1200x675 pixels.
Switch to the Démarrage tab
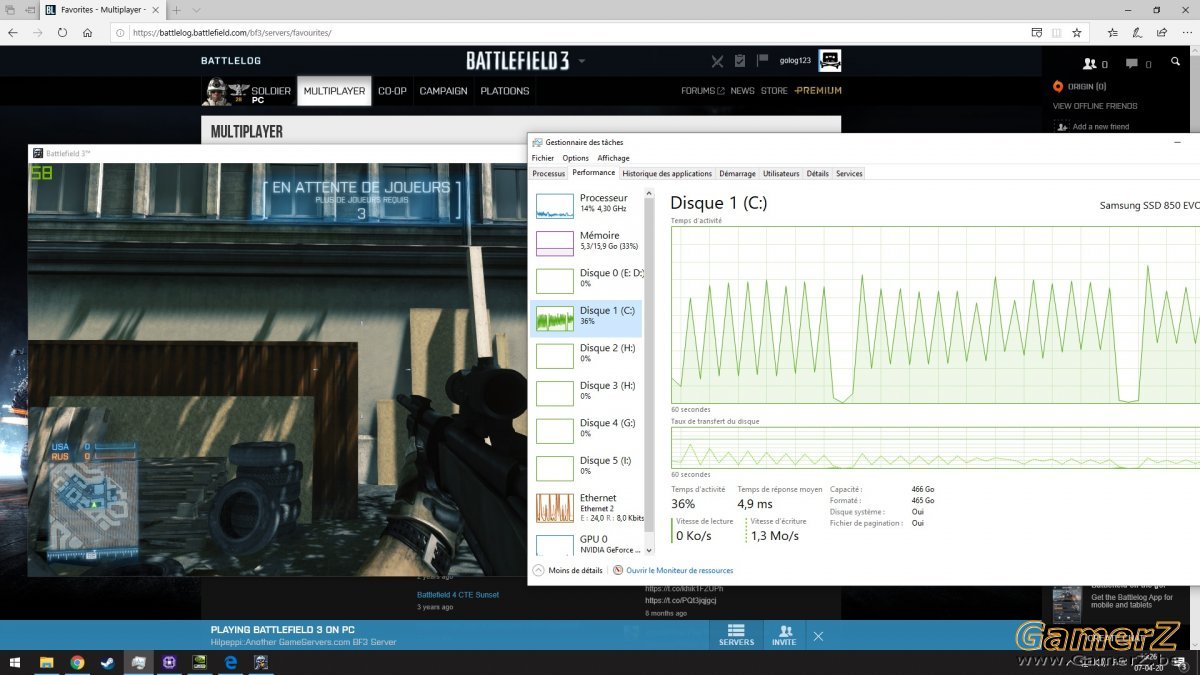(737, 174)
